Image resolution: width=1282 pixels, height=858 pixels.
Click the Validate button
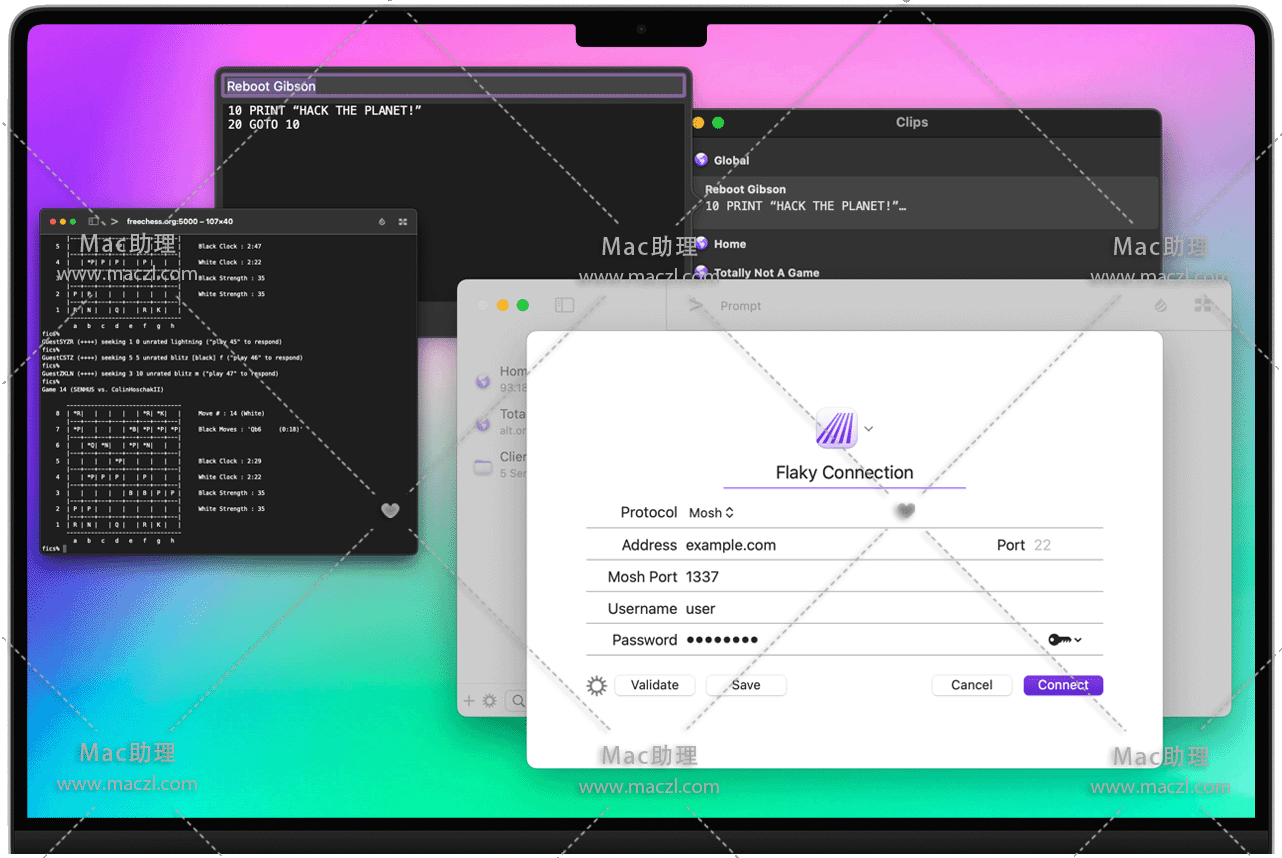click(655, 686)
